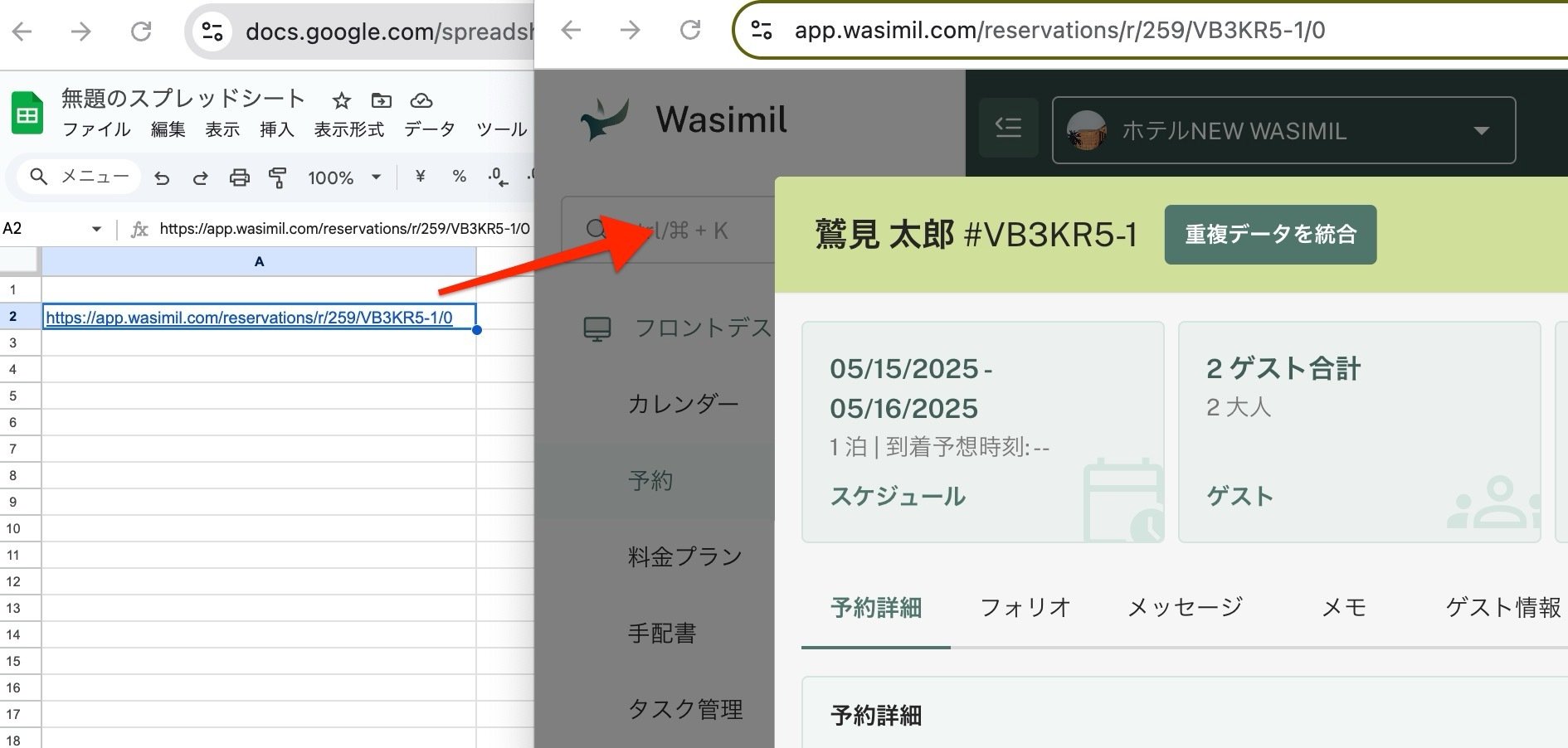
Task: Open site info icon beside docs.google.com address
Action: point(212,32)
